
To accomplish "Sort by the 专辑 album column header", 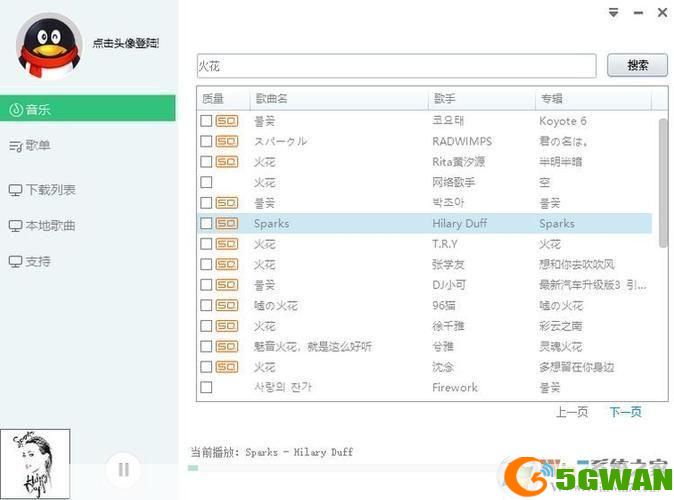I will [594, 98].
